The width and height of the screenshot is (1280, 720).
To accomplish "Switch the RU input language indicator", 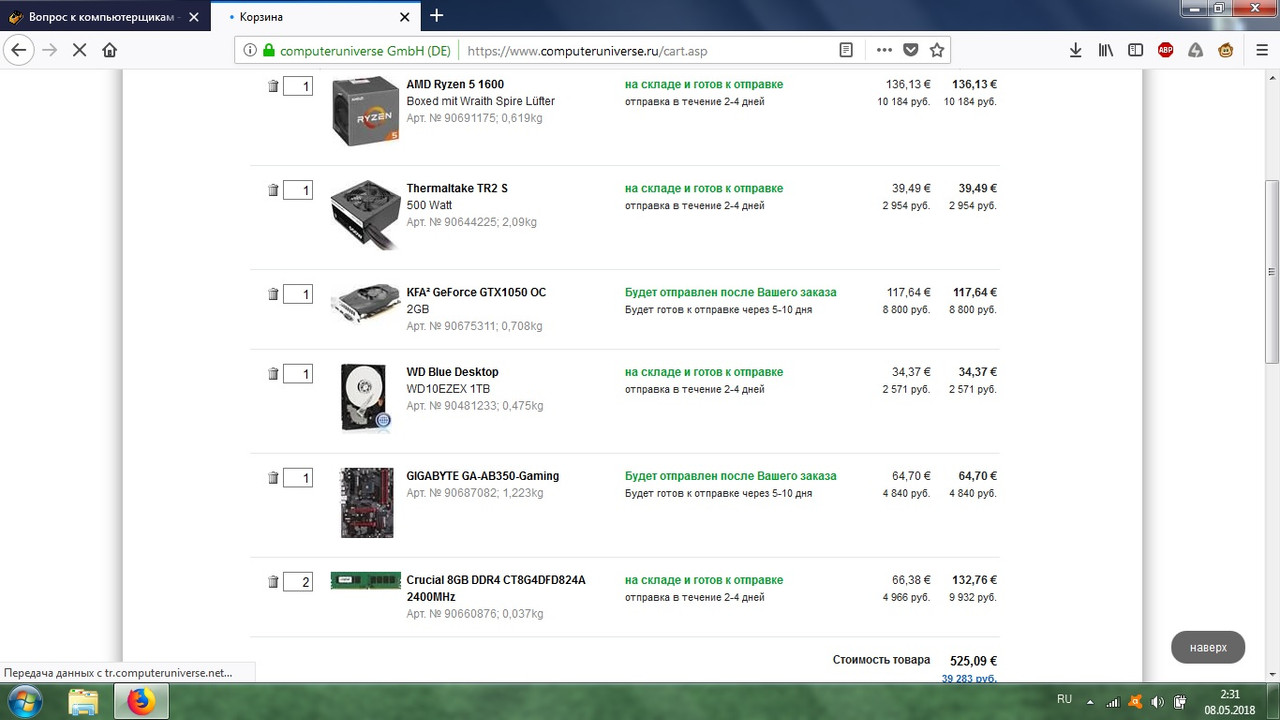I will coord(1064,699).
